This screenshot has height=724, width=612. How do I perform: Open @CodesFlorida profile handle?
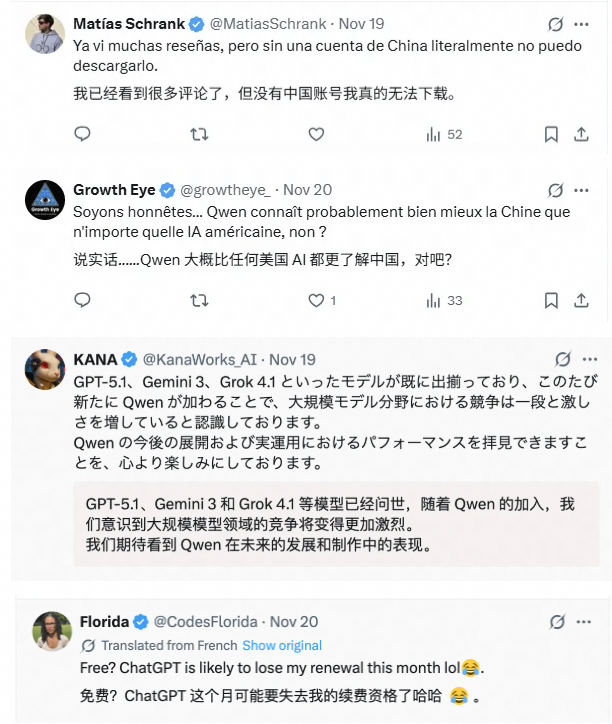(208, 622)
